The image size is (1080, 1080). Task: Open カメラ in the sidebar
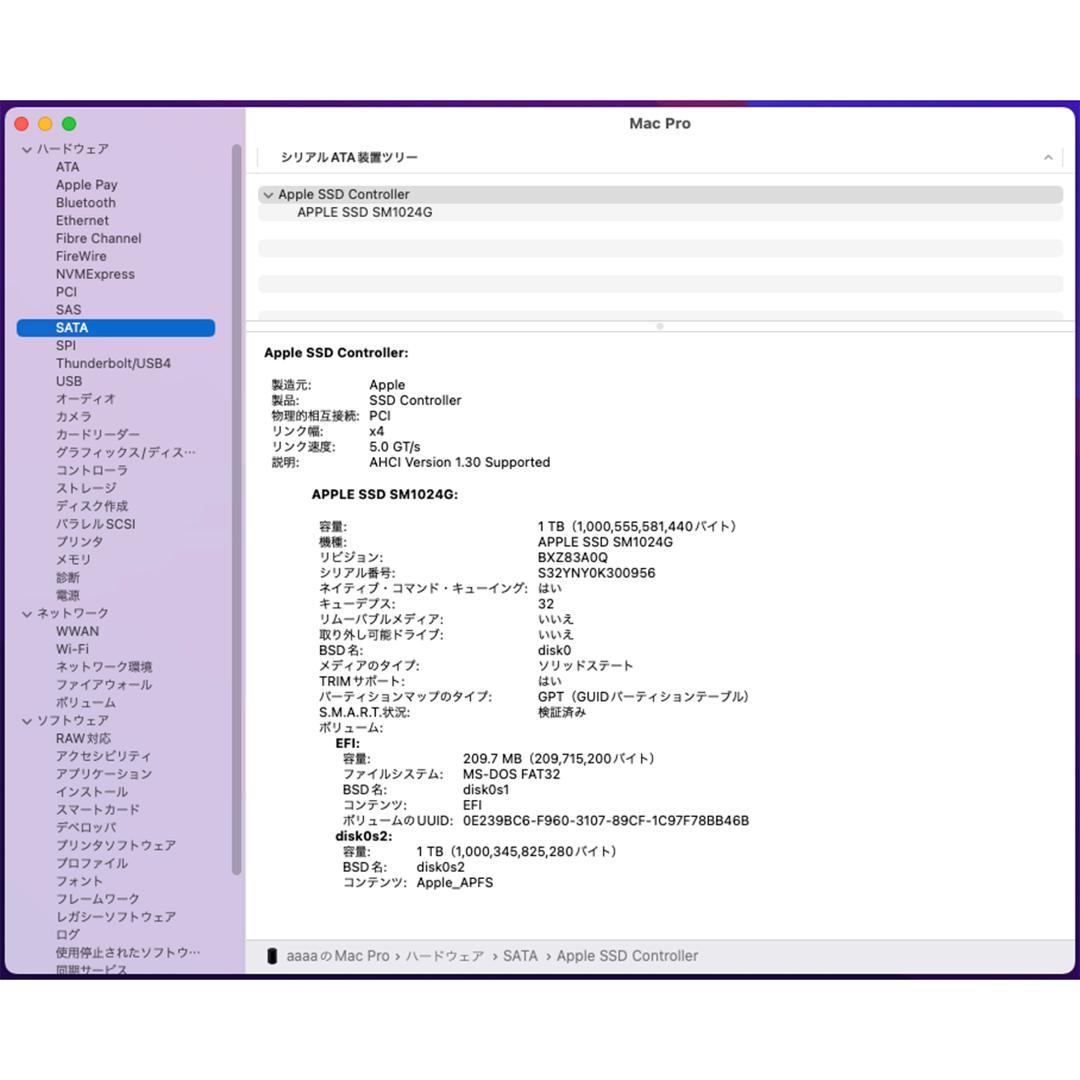(x=74, y=417)
